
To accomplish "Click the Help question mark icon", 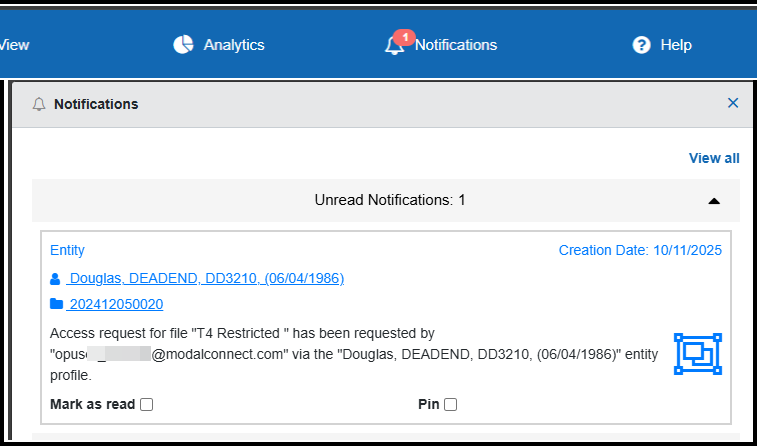I will pyautogui.click(x=641, y=45).
